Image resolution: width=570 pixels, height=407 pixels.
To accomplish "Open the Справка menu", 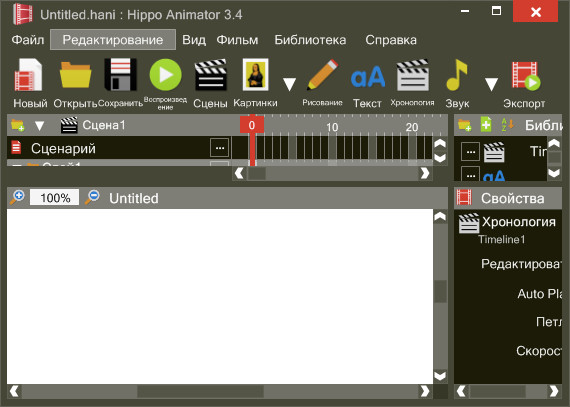I will (x=391, y=40).
